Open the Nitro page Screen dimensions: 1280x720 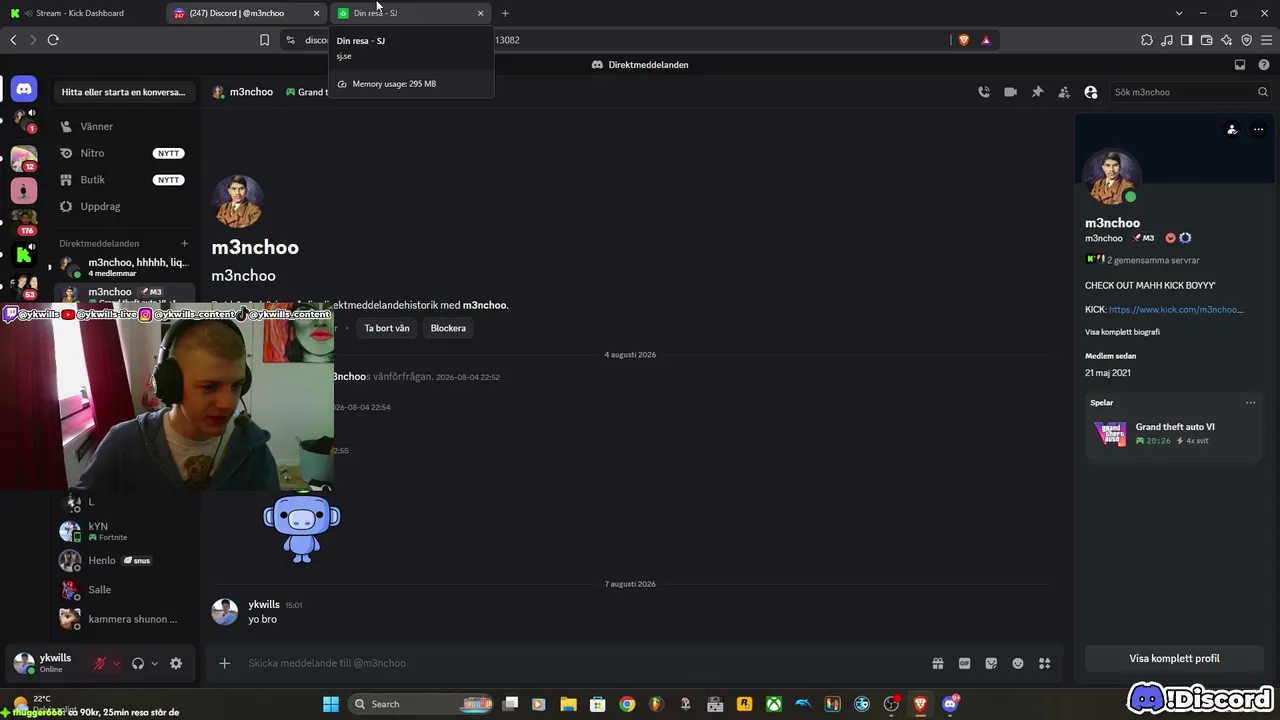click(x=125, y=153)
